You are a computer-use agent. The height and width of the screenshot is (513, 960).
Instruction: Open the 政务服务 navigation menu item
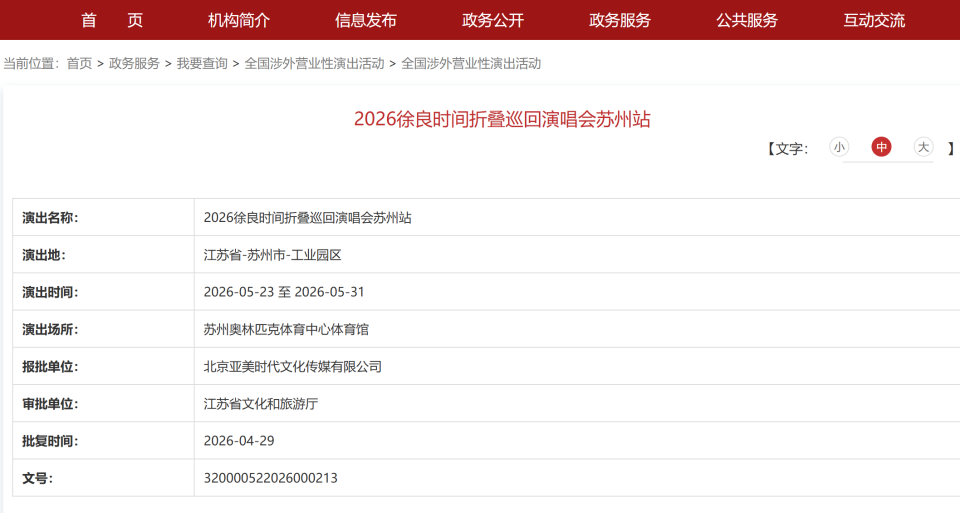[620, 21]
